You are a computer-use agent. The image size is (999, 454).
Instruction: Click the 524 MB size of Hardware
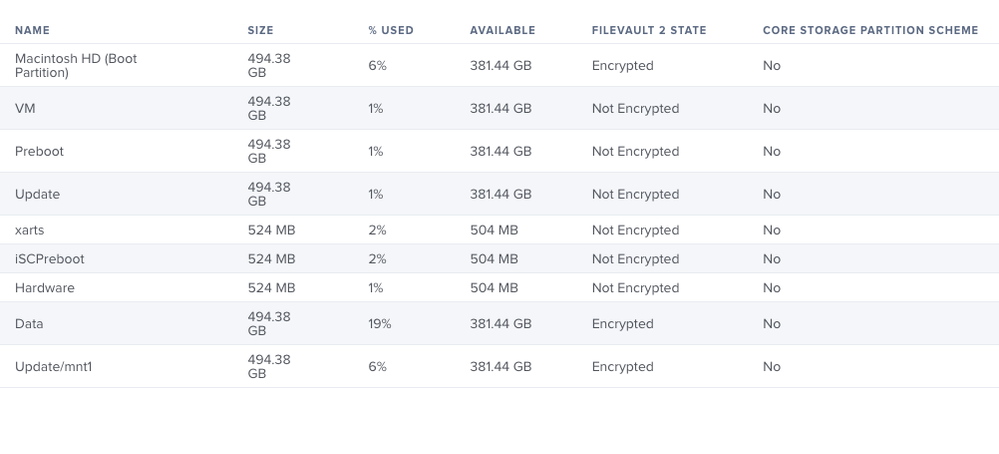pos(271,288)
